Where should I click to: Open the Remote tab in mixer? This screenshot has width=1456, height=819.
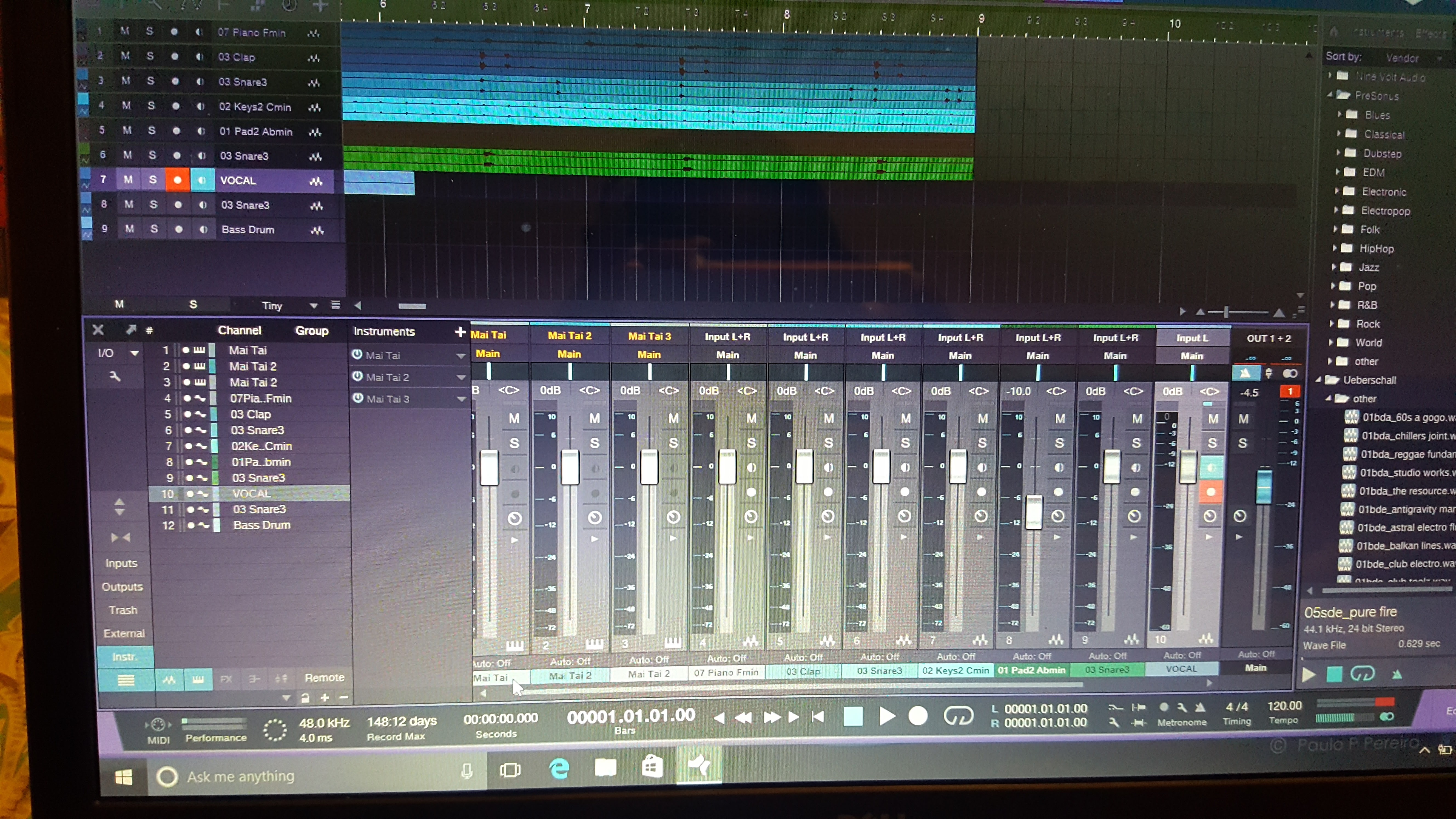(x=324, y=677)
